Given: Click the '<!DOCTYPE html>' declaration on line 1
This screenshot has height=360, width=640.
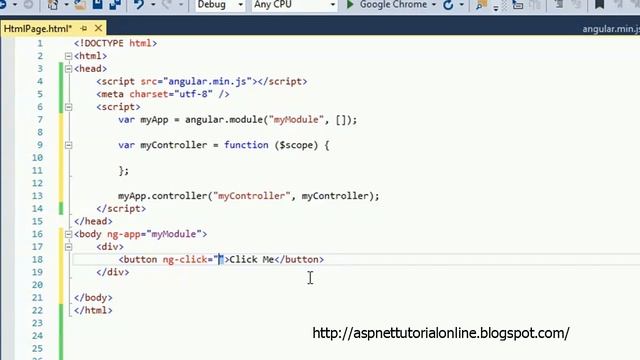Looking at the screenshot, I should click(116, 43).
